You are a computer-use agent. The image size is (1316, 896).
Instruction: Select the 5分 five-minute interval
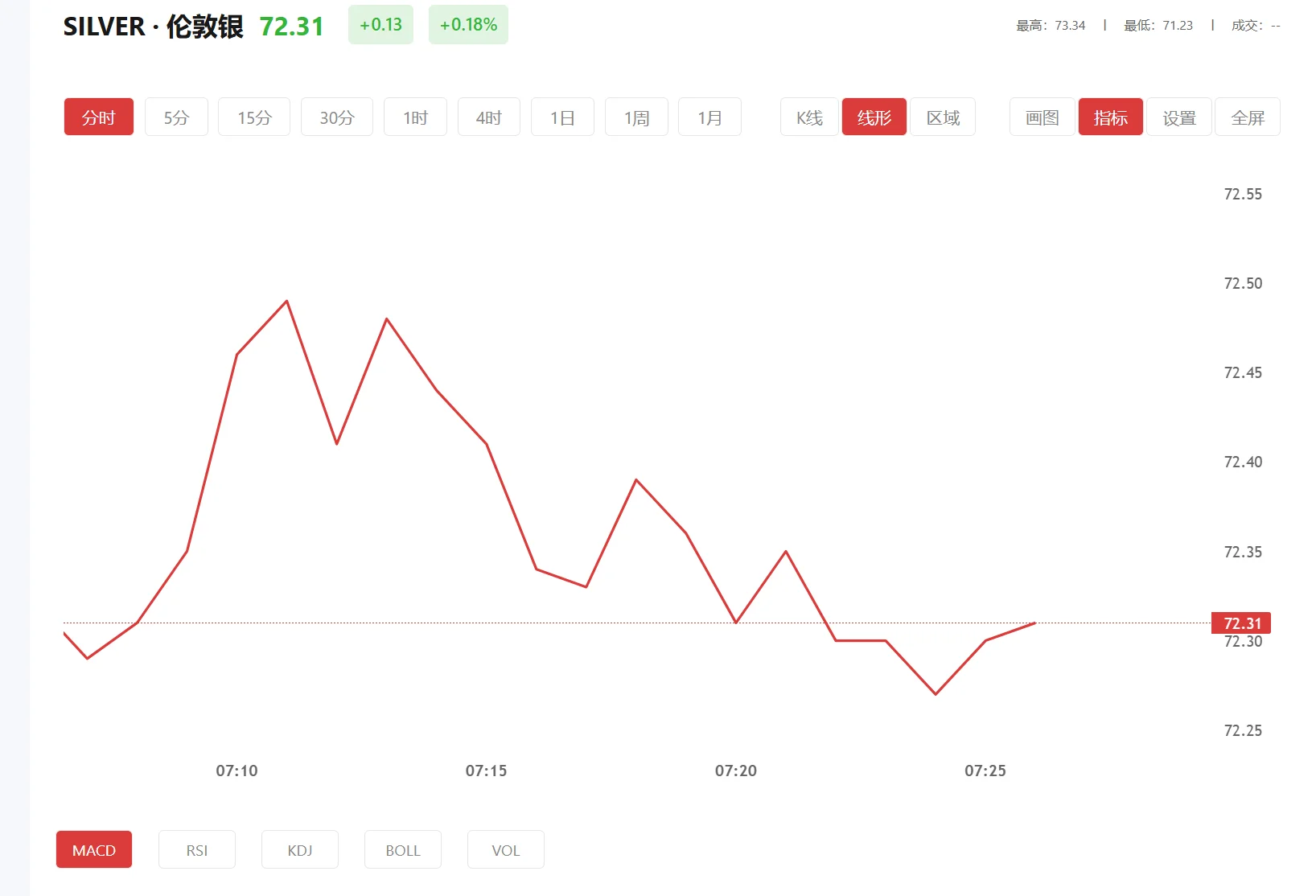tap(176, 117)
